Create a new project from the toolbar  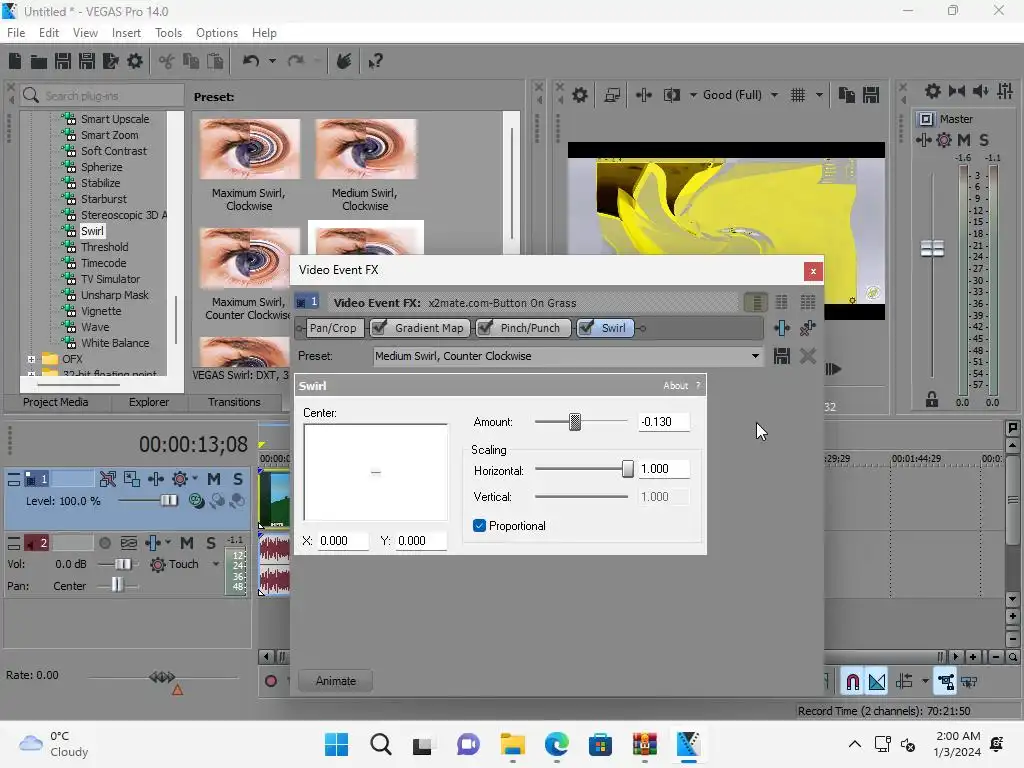click(x=15, y=61)
